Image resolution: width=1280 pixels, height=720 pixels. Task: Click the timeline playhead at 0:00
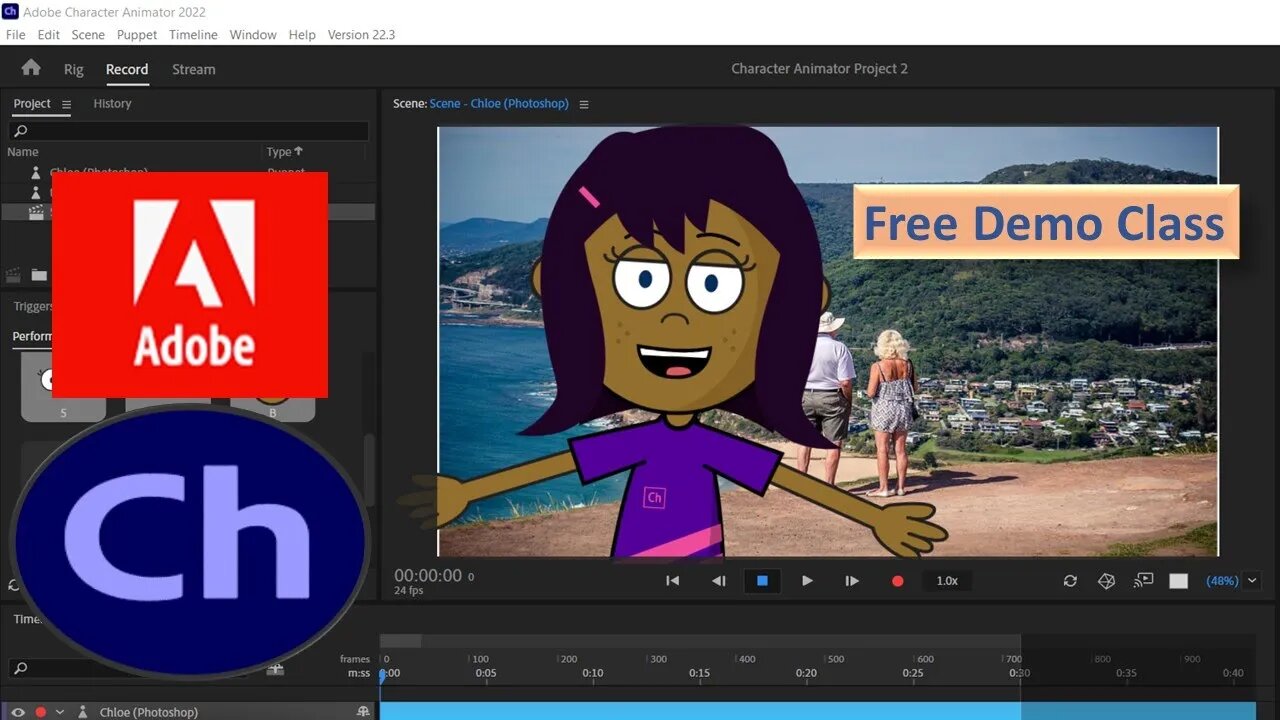point(381,677)
